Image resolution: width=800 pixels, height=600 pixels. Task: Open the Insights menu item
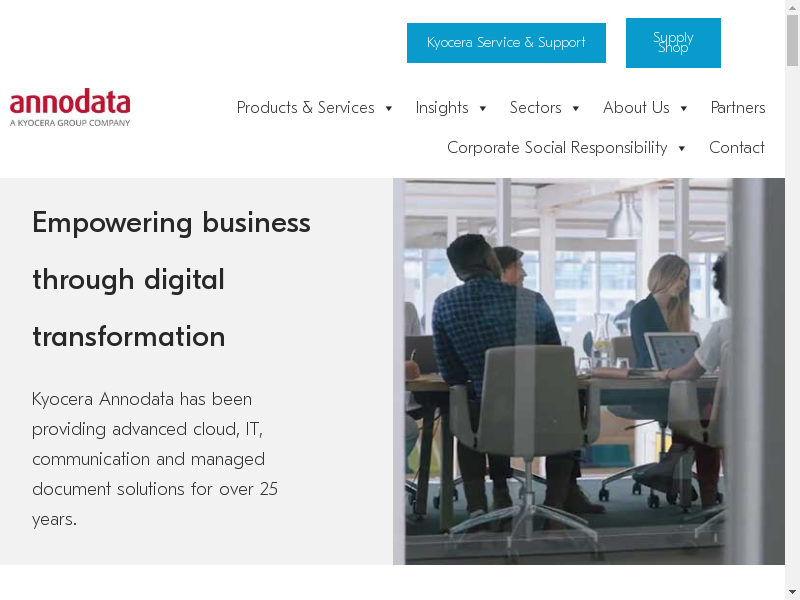[442, 108]
